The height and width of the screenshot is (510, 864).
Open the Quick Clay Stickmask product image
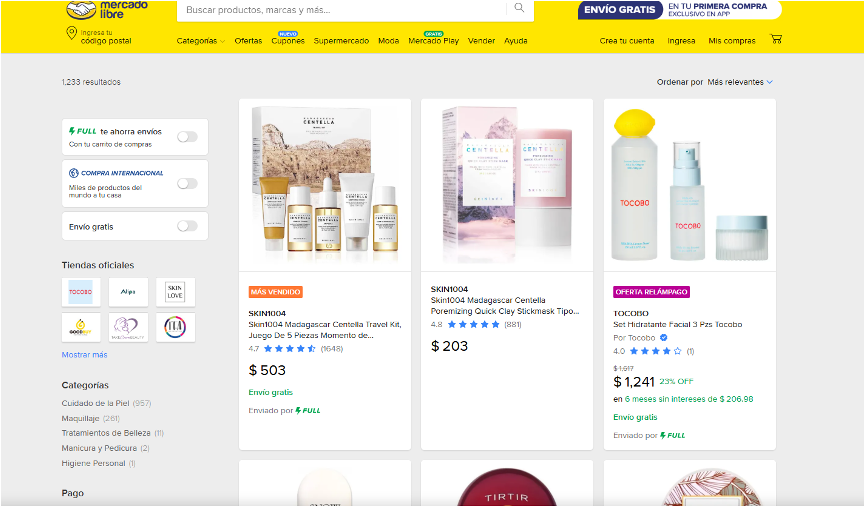pos(507,185)
